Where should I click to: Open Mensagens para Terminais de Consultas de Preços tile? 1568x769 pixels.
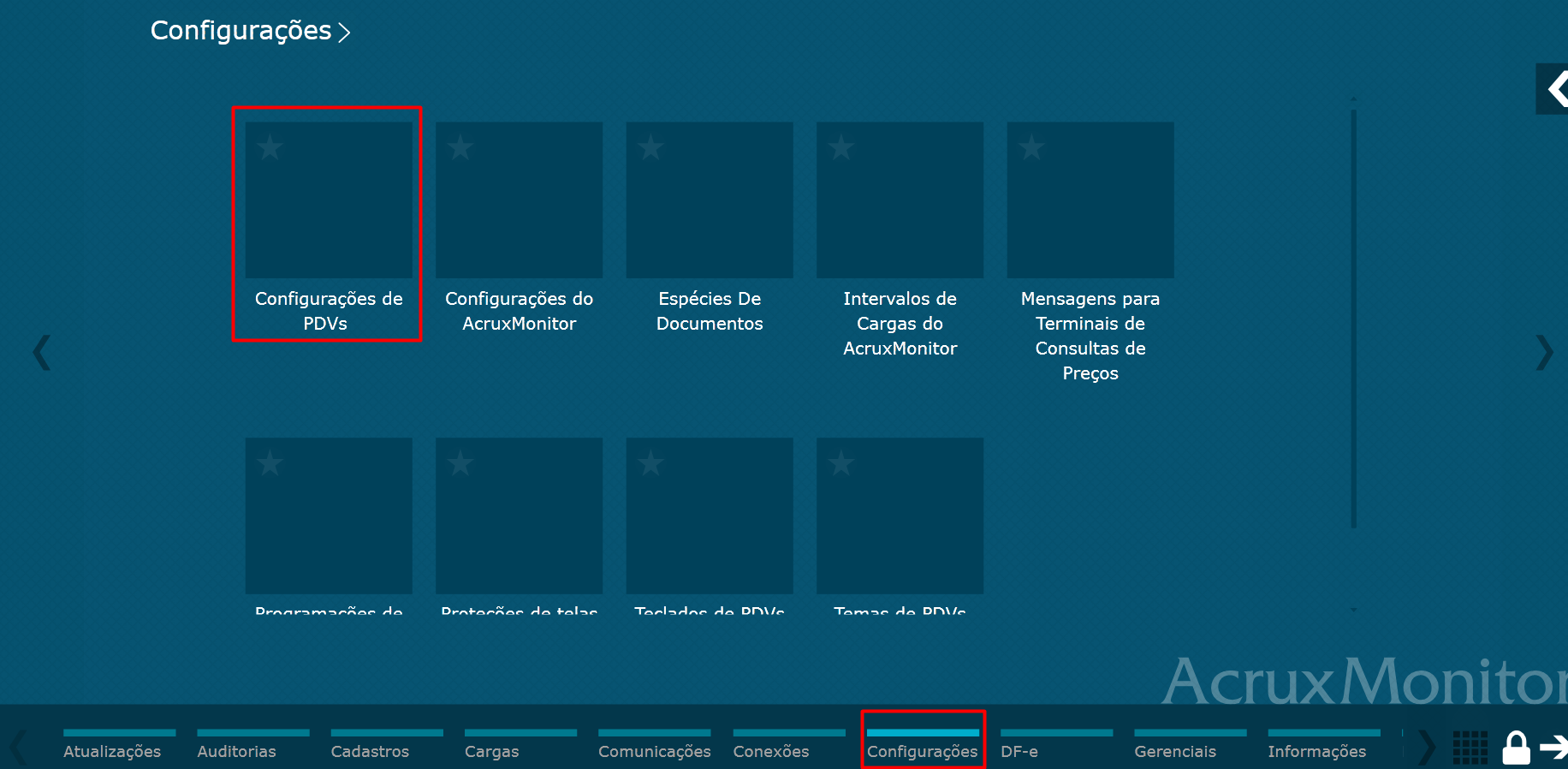1090,200
